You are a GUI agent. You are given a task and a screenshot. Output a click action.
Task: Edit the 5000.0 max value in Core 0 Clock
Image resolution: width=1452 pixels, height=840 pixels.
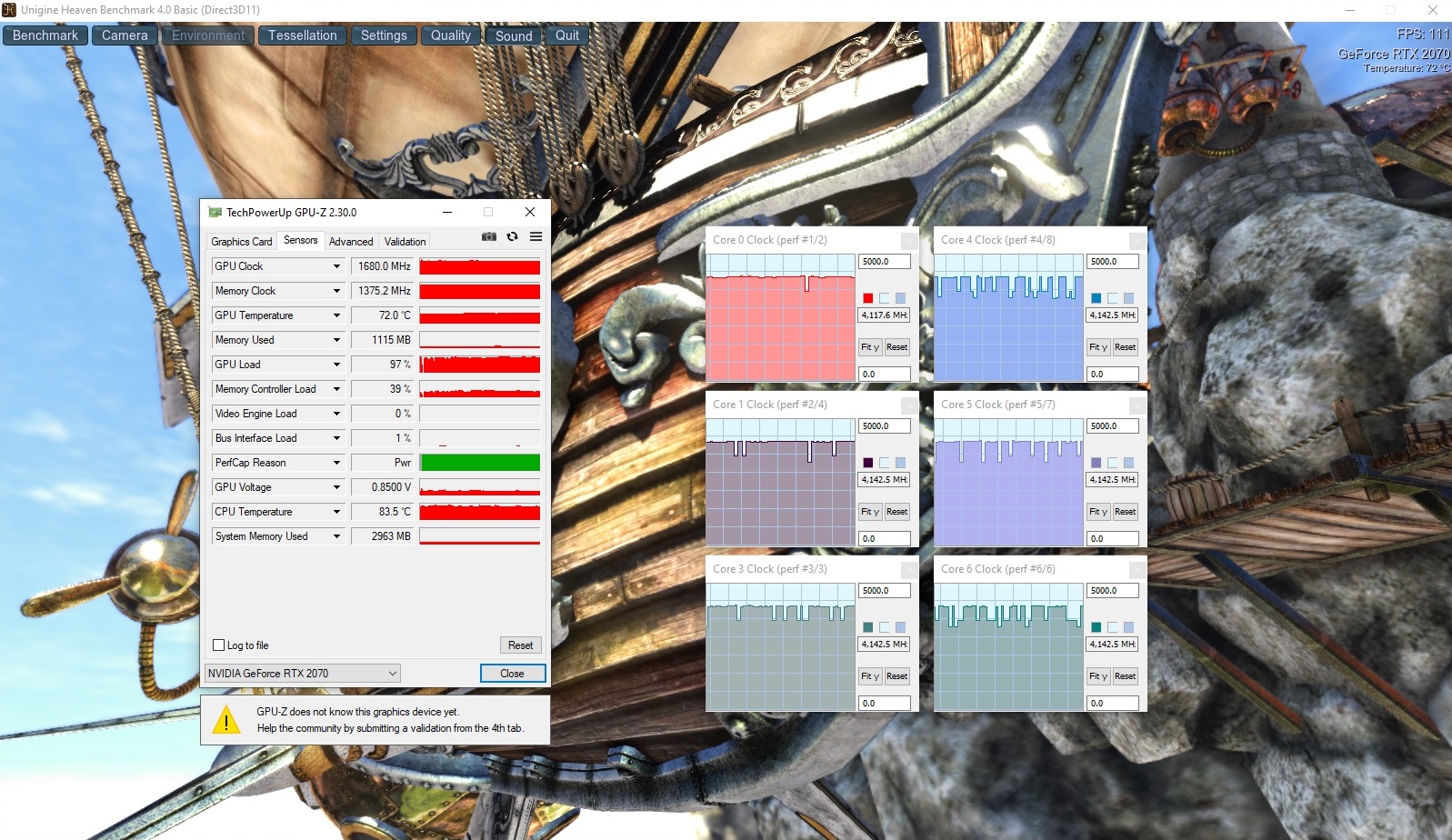885,262
